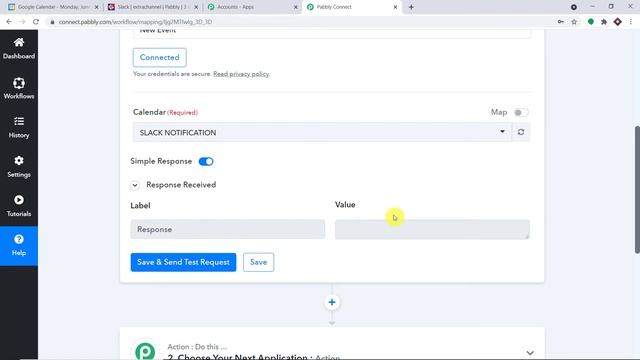Click the site lock icon in address bar
The width and height of the screenshot is (640, 360).
[52, 22]
